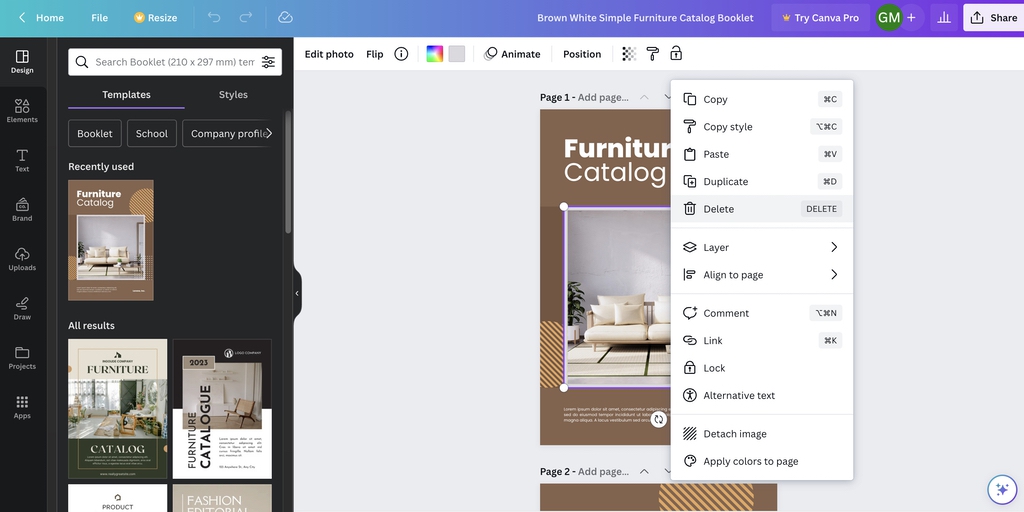The height and width of the screenshot is (512, 1024).
Task: Choose Lock from context menu
Action: point(761,368)
